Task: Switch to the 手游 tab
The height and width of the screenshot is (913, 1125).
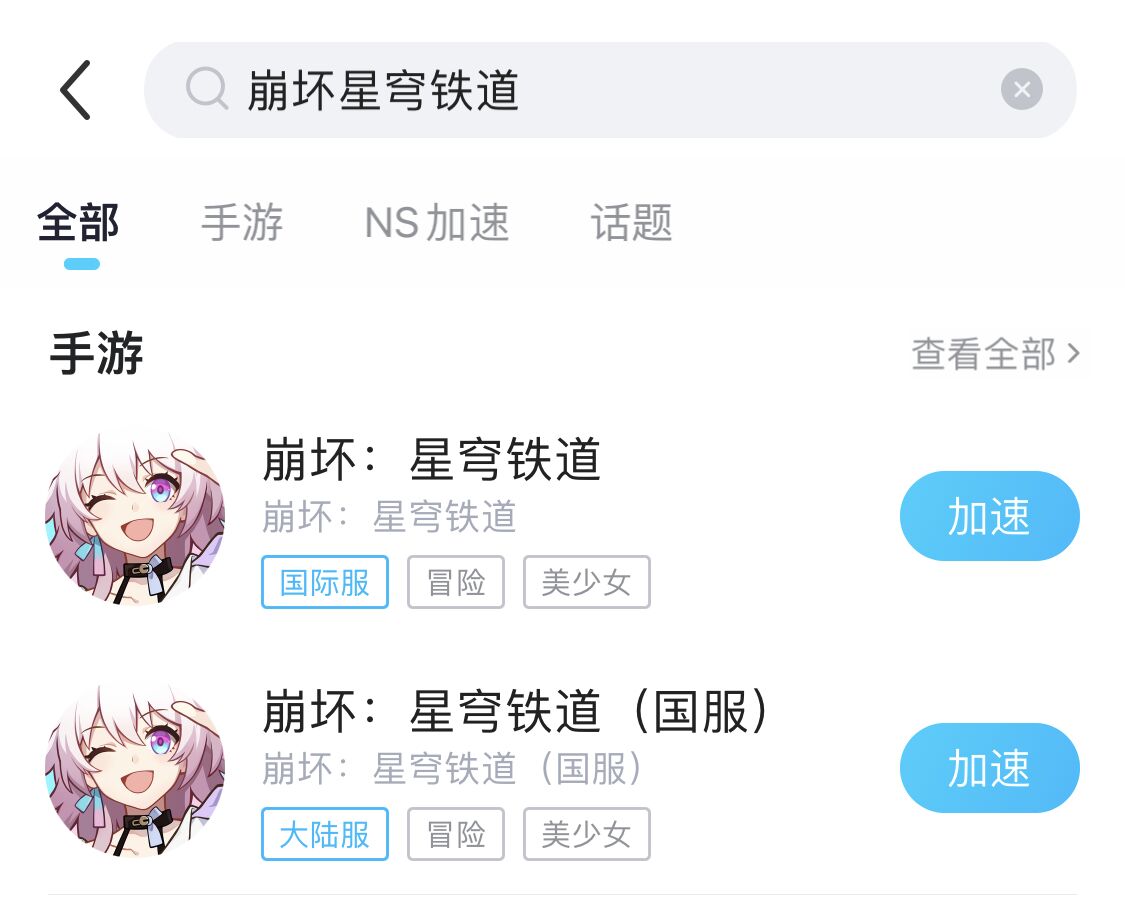Action: tap(242, 222)
